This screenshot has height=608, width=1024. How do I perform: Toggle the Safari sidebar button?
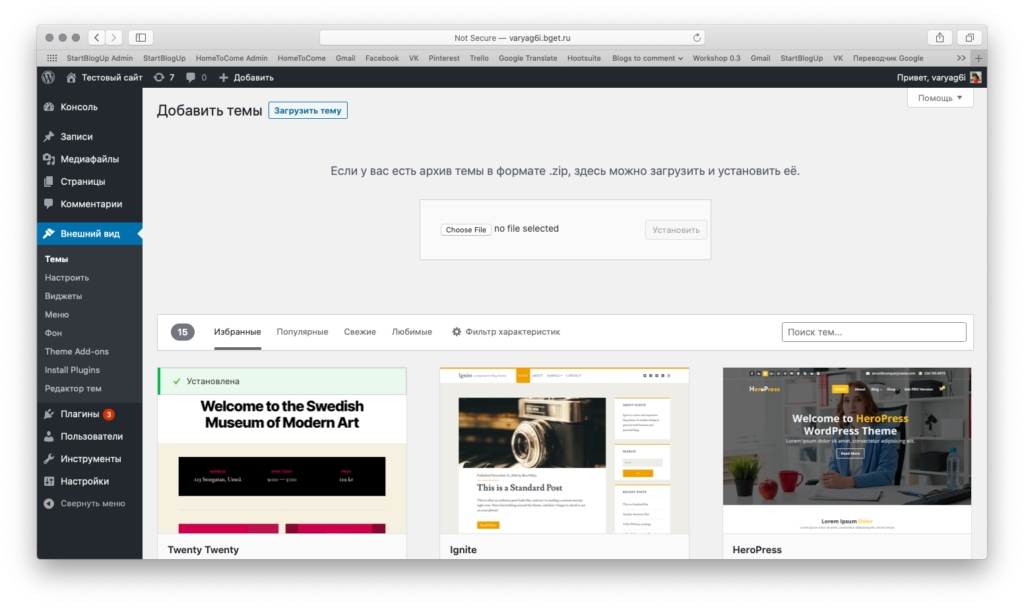tap(140, 38)
